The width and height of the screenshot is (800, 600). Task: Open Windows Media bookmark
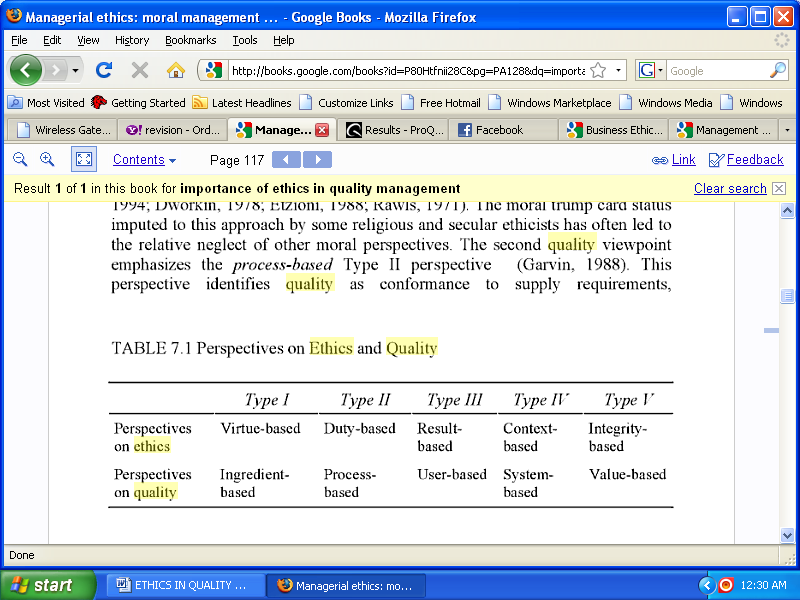[x=666, y=103]
